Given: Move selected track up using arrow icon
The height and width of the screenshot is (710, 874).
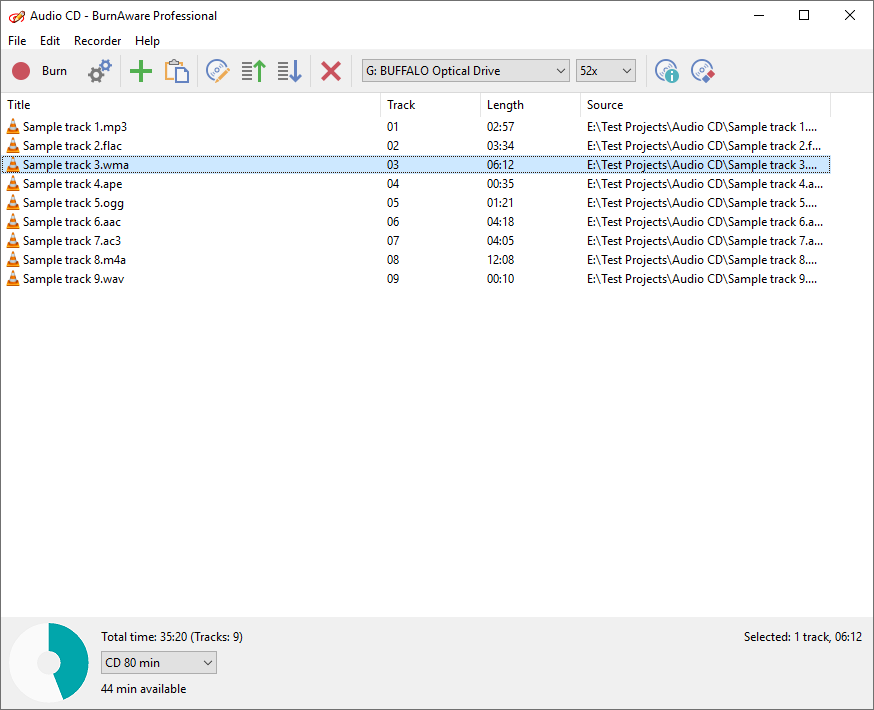Looking at the screenshot, I should (252, 70).
